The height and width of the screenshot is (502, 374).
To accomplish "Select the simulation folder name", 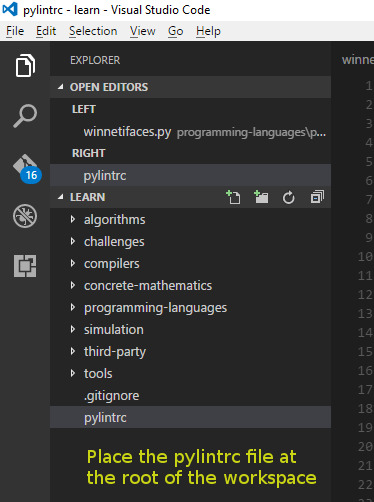I will [x=114, y=330].
